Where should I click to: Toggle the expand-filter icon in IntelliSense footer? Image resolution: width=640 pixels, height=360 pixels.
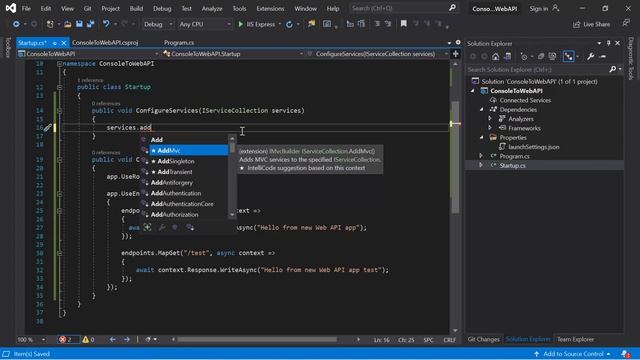[x=147, y=228]
